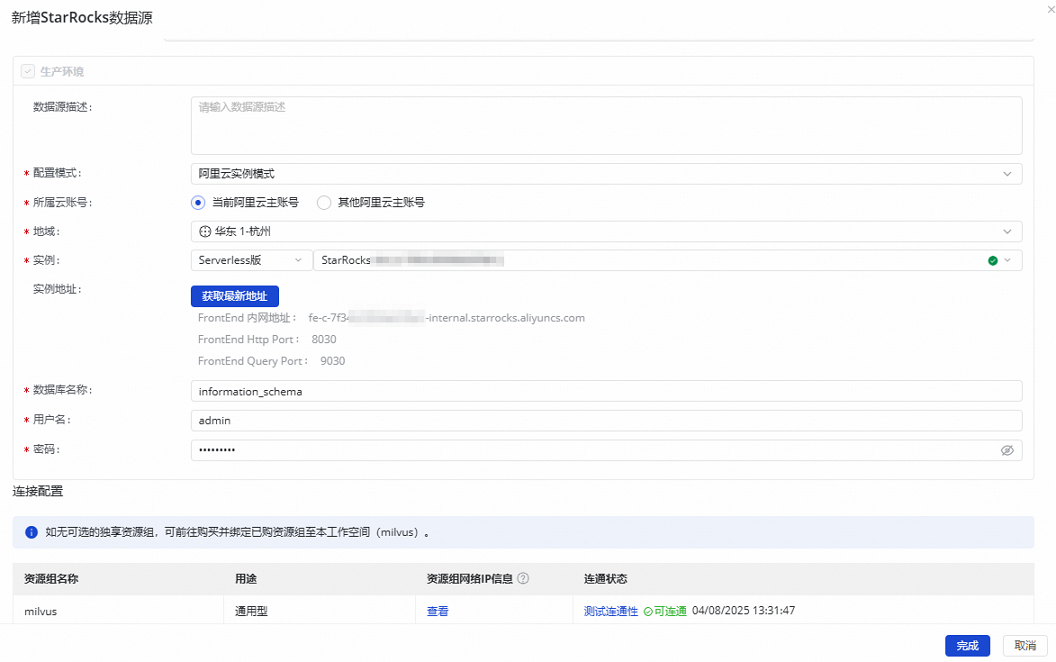Toggle the password visibility eye icon
Image resolution: width=1056 pixels, height=662 pixels.
tap(1008, 450)
